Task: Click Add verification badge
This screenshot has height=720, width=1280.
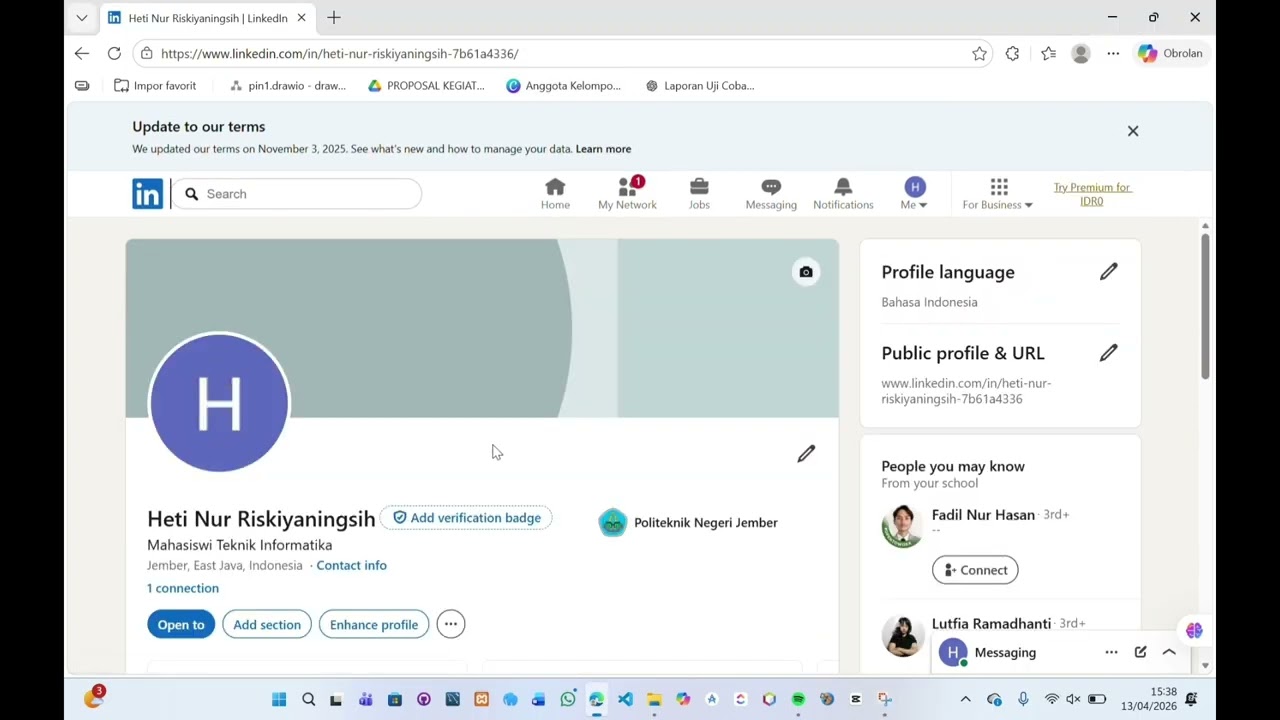Action: (466, 517)
